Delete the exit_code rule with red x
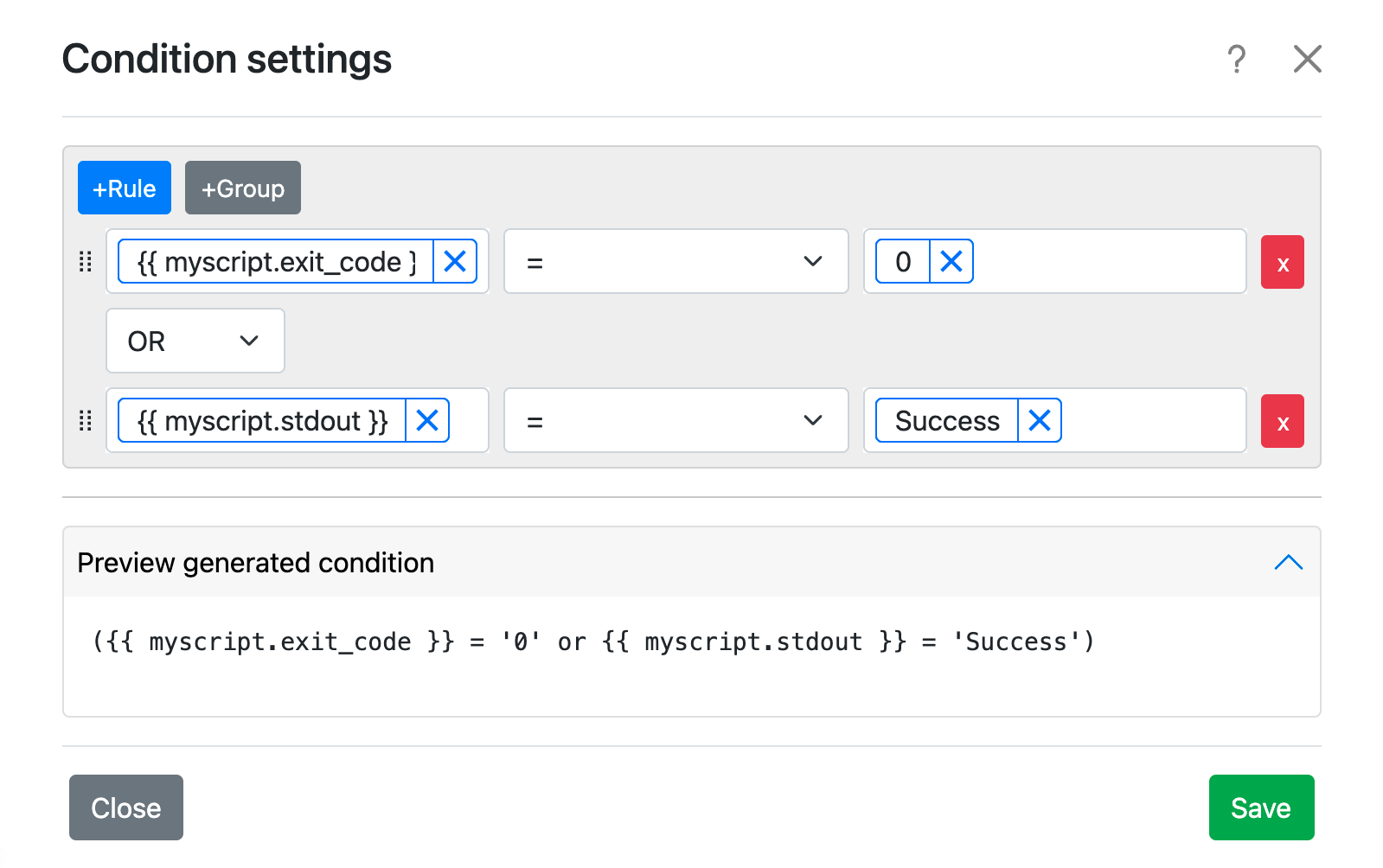Screen dimensions: 1383x868 (1282, 262)
